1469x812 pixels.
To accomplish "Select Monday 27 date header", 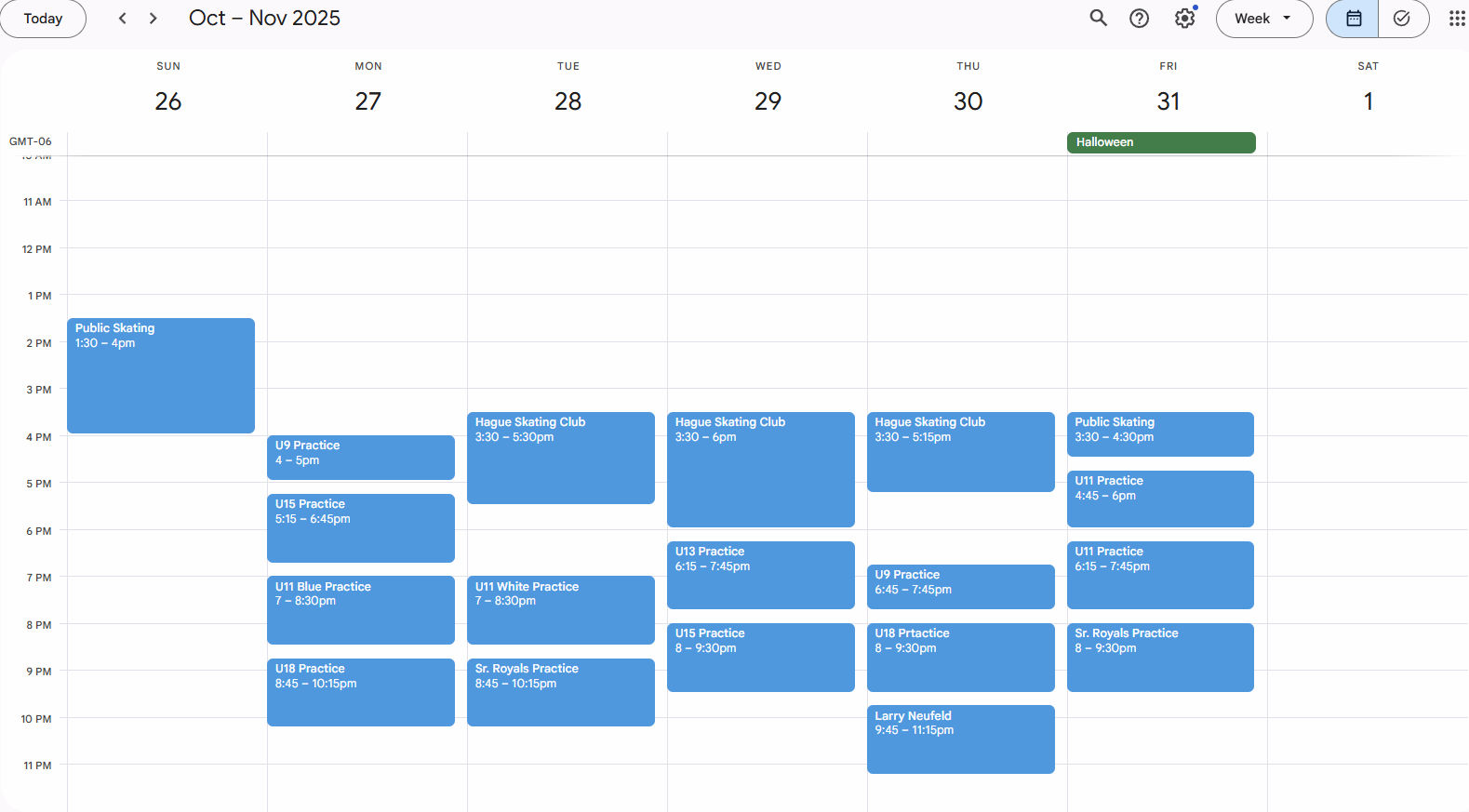I will [x=368, y=101].
